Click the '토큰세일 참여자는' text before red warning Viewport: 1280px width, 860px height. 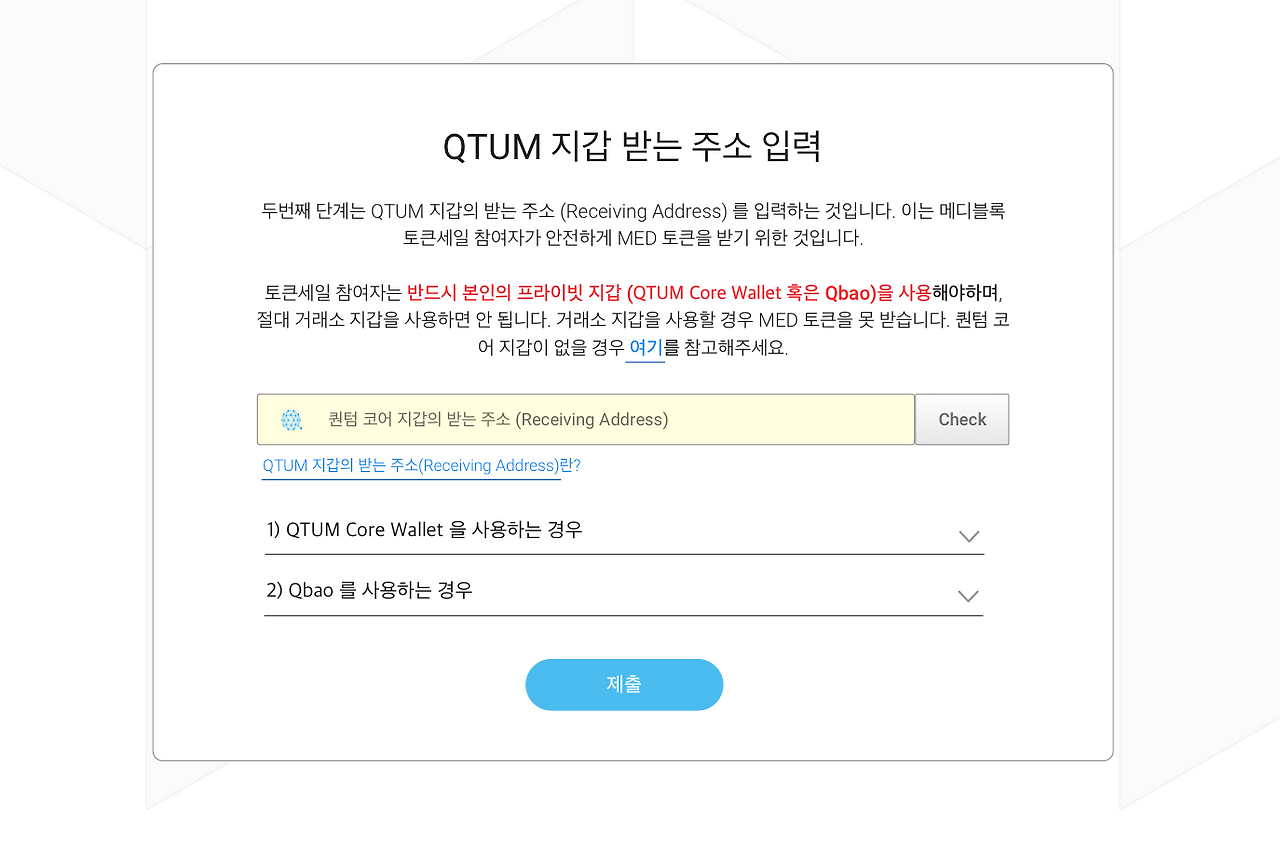[x=333, y=293]
